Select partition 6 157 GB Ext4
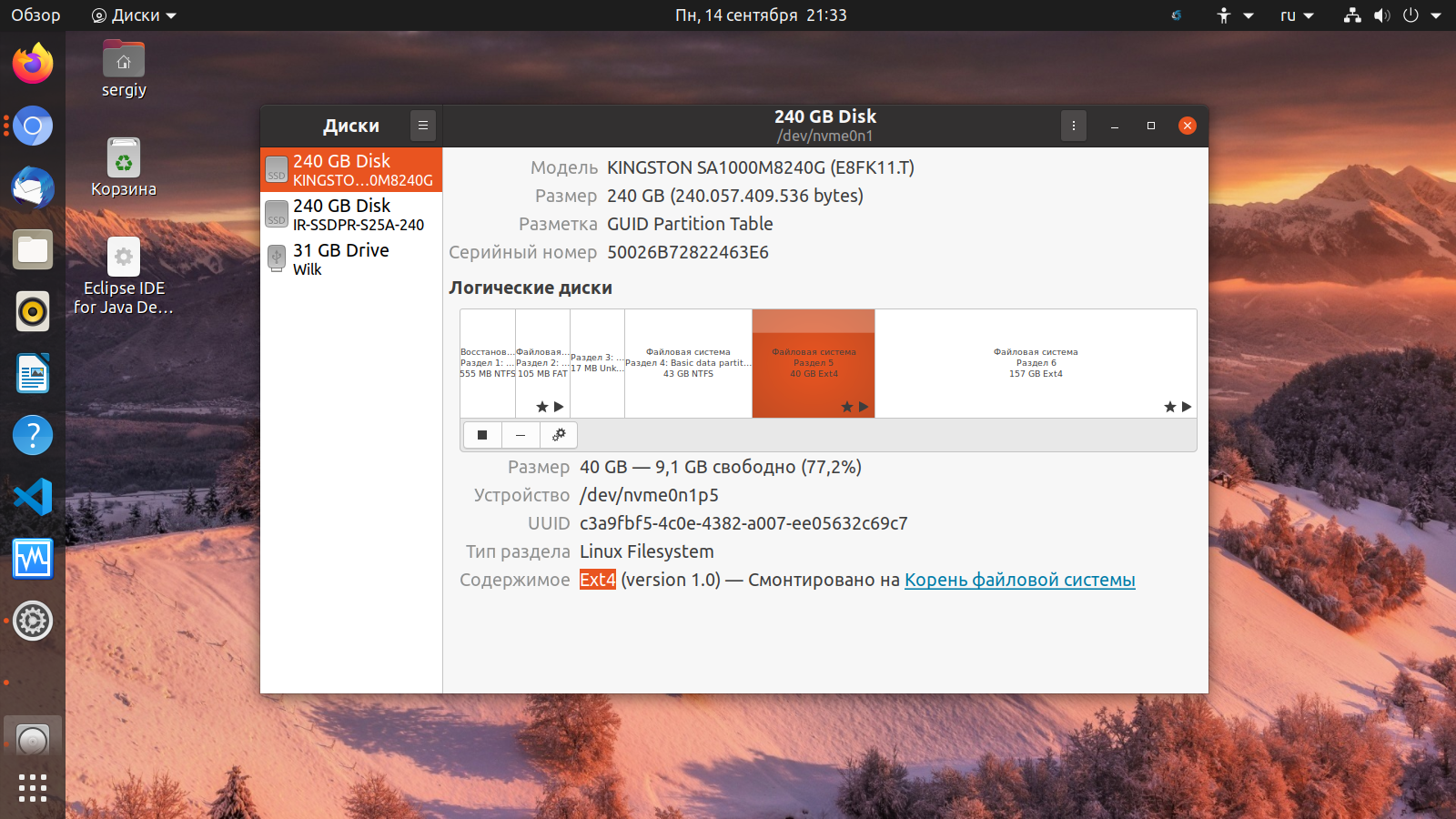The image size is (1456, 819). (x=1036, y=363)
